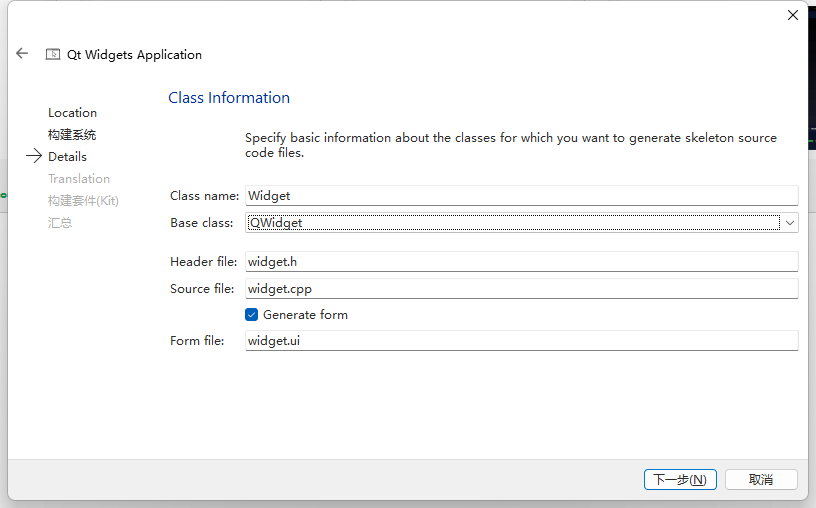Viewport: 816px width, 508px height.
Task: Expand the Base class dropdown arrow
Action: tap(790, 223)
